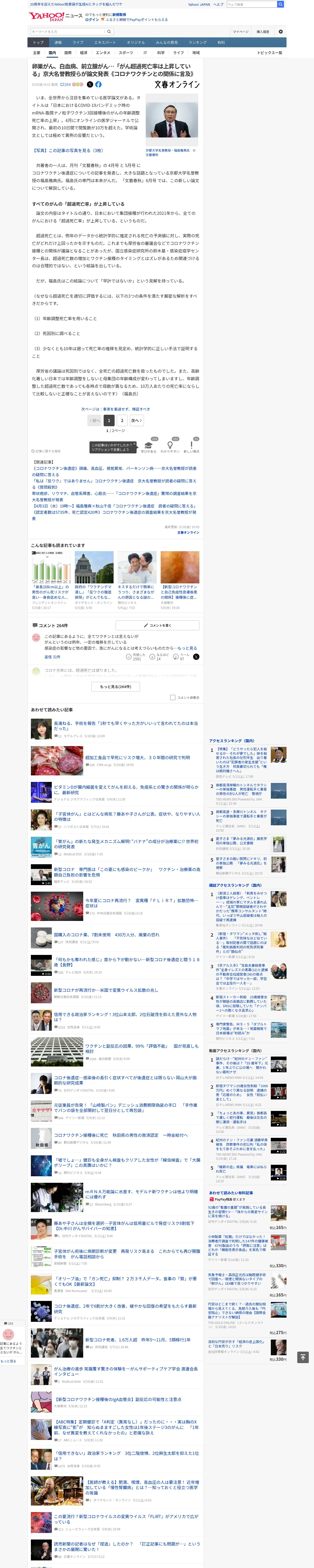Share the top comment on X
This screenshot has height=1568, width=314.
point(196,657)
